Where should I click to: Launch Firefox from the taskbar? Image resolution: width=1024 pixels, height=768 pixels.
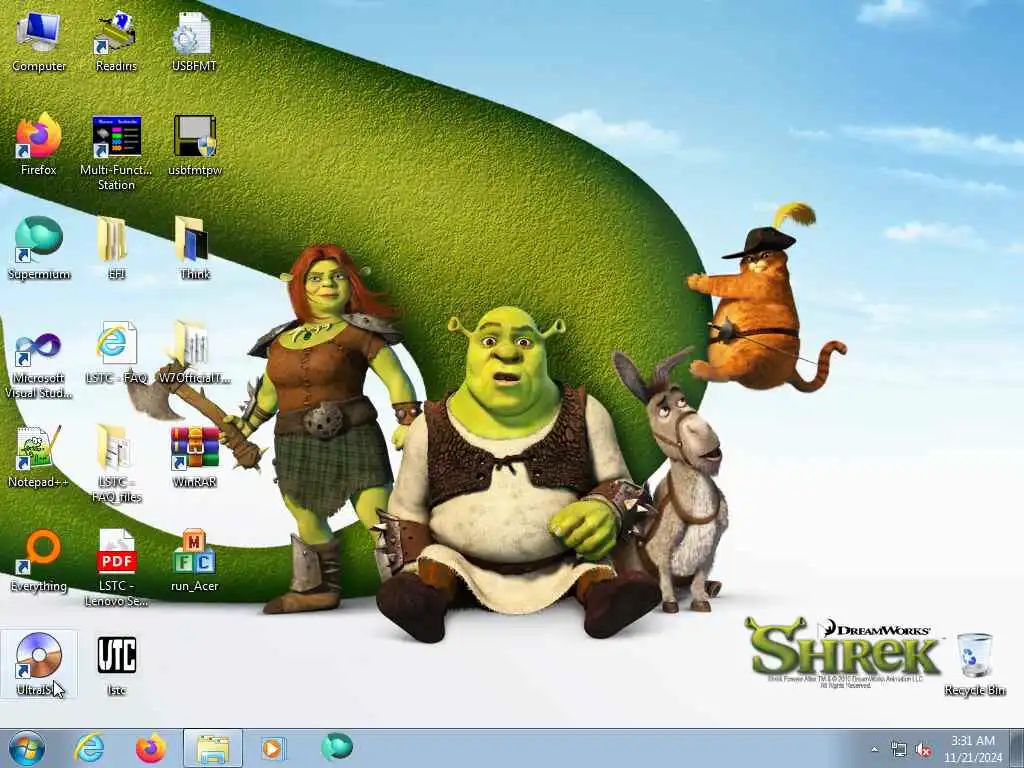[x=151, y=748]
